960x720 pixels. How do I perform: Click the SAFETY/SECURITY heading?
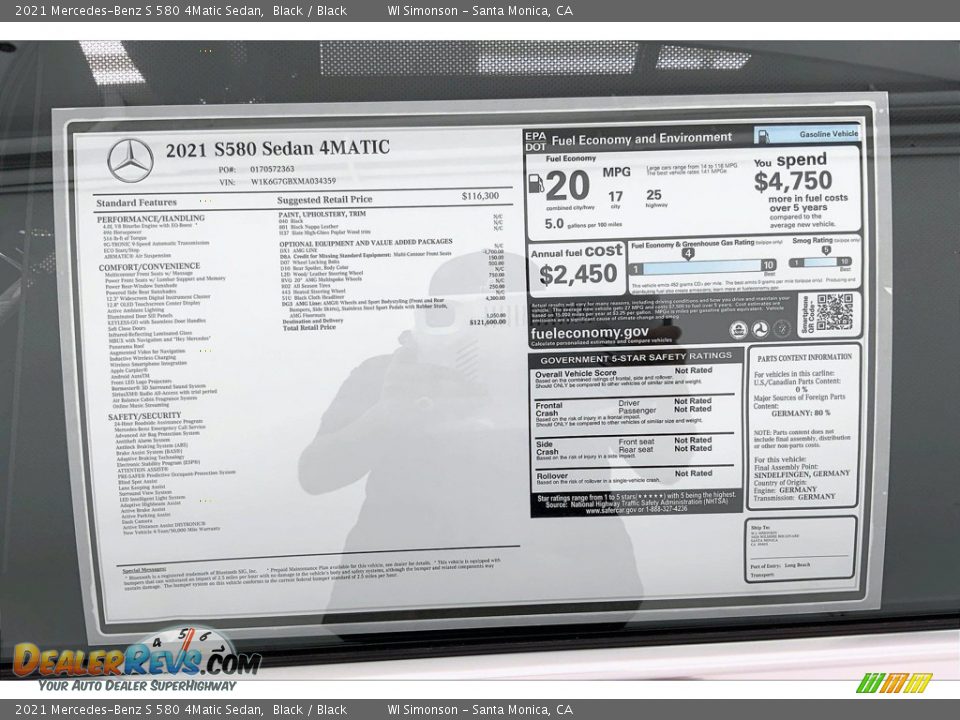144,416
